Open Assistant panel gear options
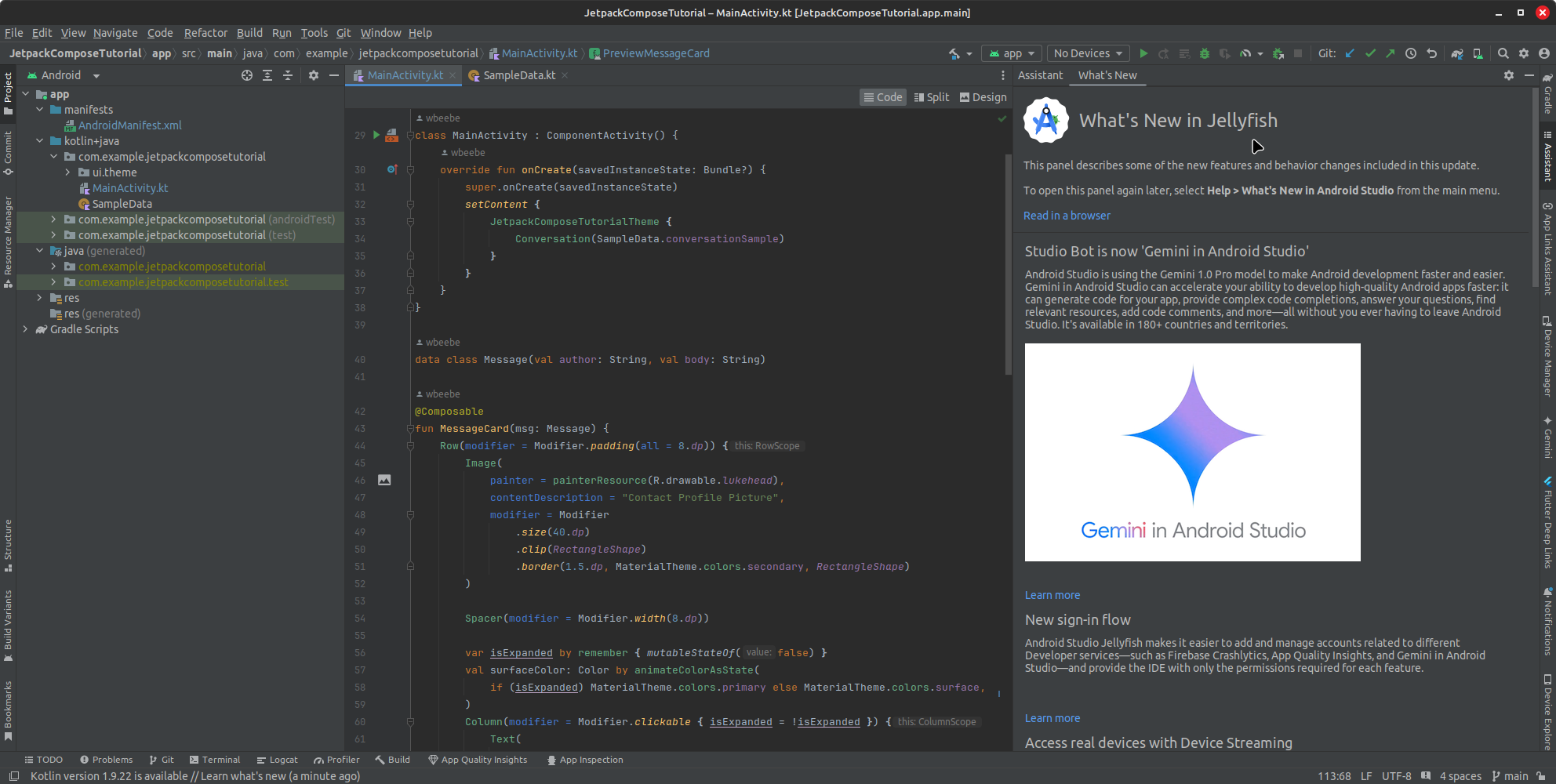Viewport: 1556px width, 784px height. pyautogui.click(x=1509, y=75)
